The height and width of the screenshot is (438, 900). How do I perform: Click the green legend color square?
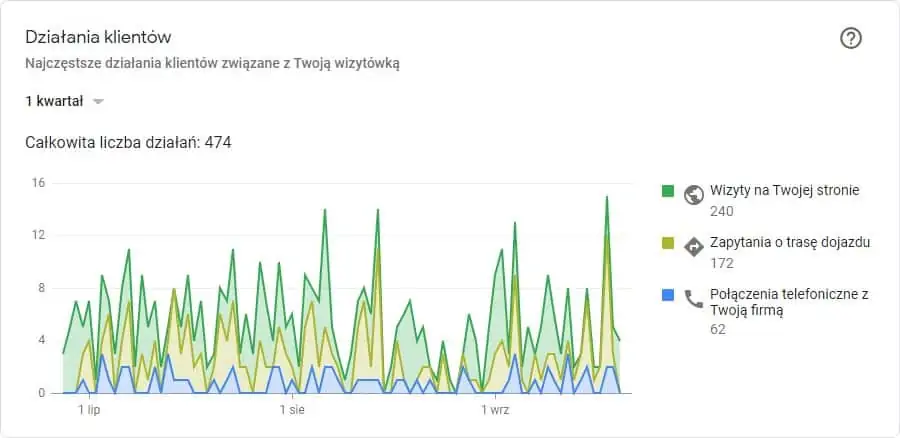[667, 191]
